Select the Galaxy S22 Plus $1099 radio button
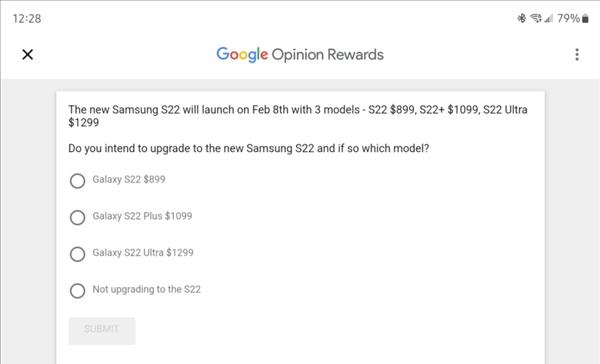Viewport: 600px width, 364px height. point(77,217)
